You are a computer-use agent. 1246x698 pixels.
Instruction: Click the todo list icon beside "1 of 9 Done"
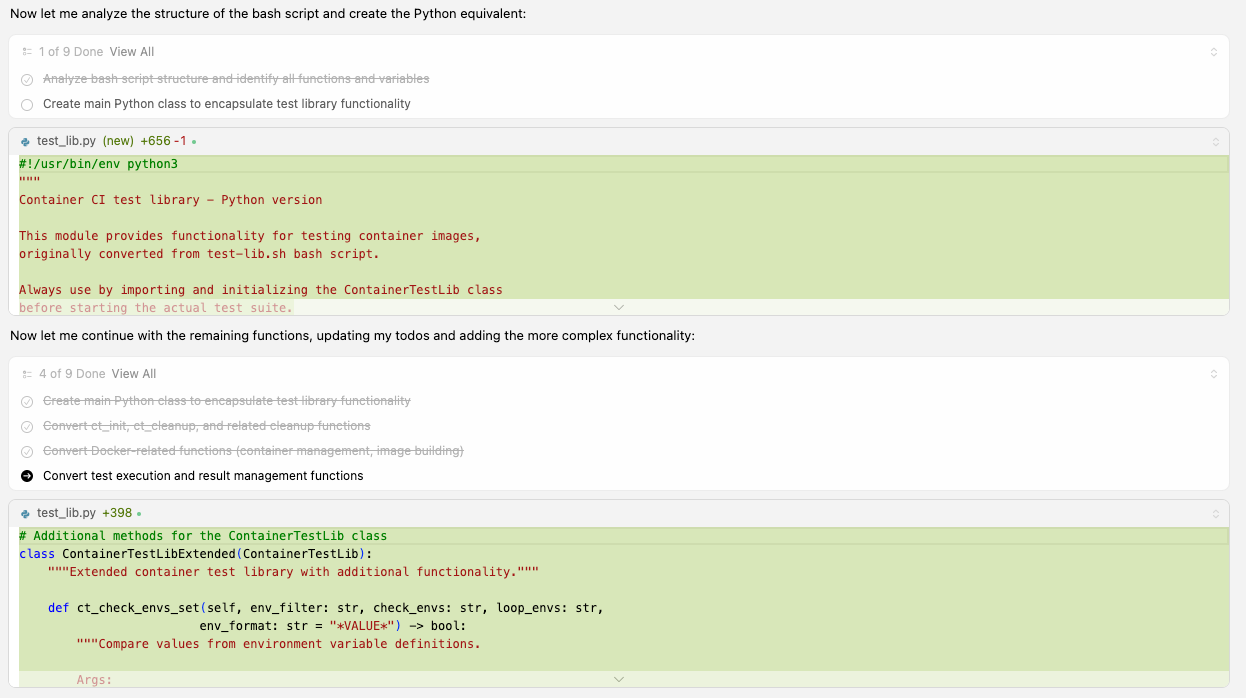27,52
